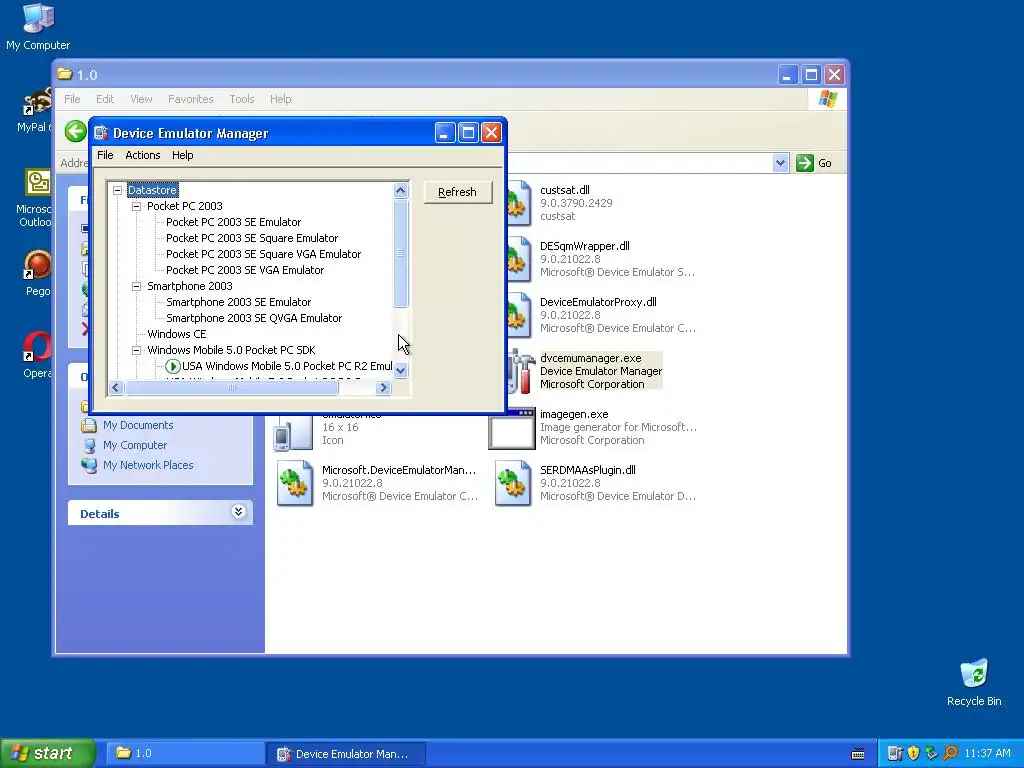Collapse the Datastore tree node
Screen dimensions: 1024x768
tap(118, 190)
